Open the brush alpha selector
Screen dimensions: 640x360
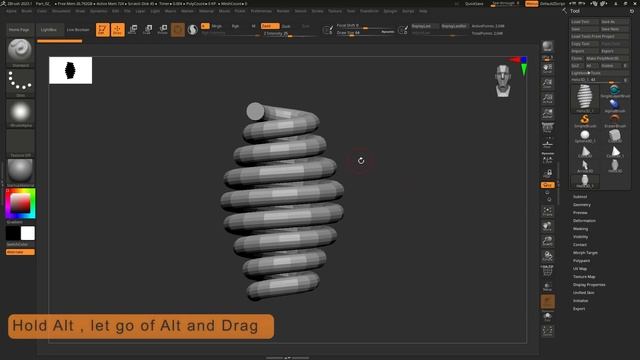[x=20, y=113]
